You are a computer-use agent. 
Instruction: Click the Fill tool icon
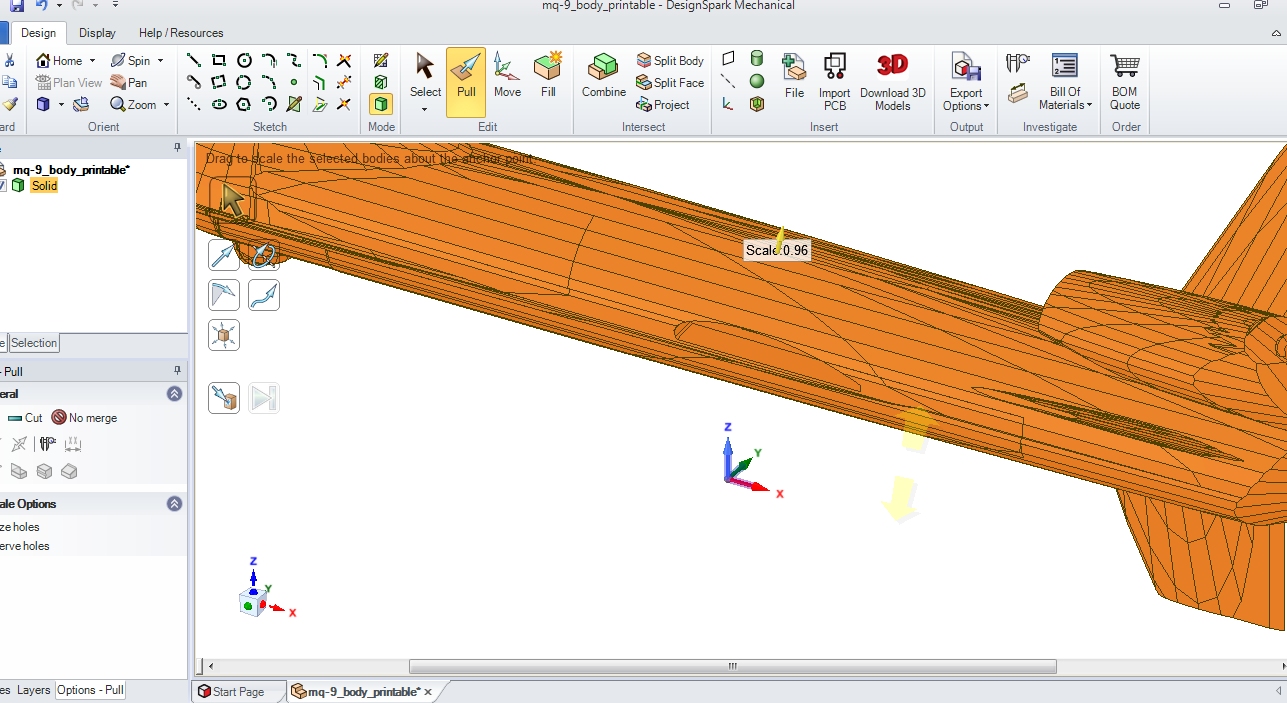(548, 76)
